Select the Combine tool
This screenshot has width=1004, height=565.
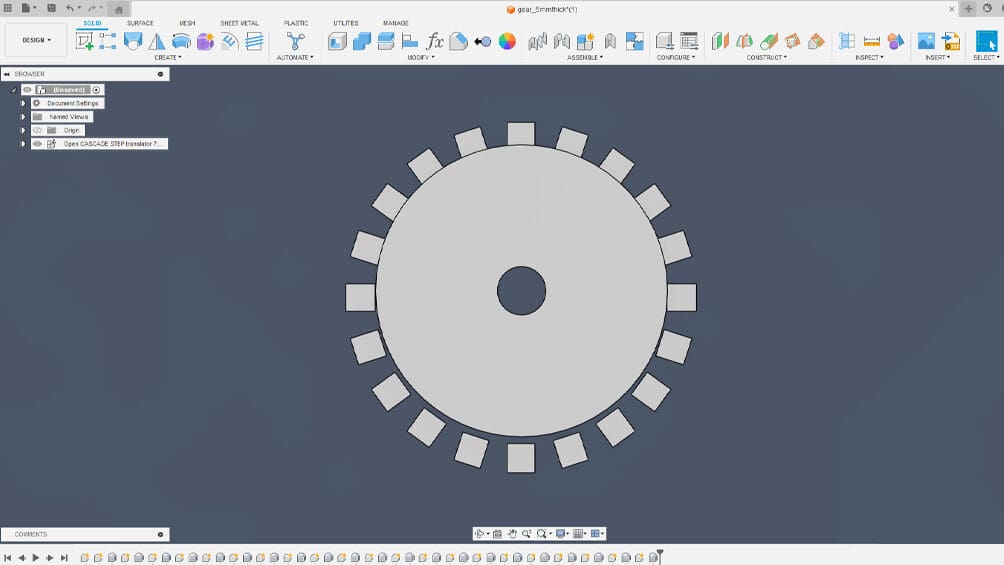(362, 41)
